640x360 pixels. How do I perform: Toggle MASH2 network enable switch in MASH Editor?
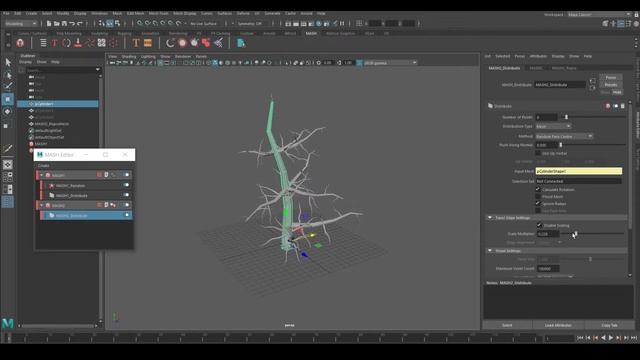(x=127, y=205)
